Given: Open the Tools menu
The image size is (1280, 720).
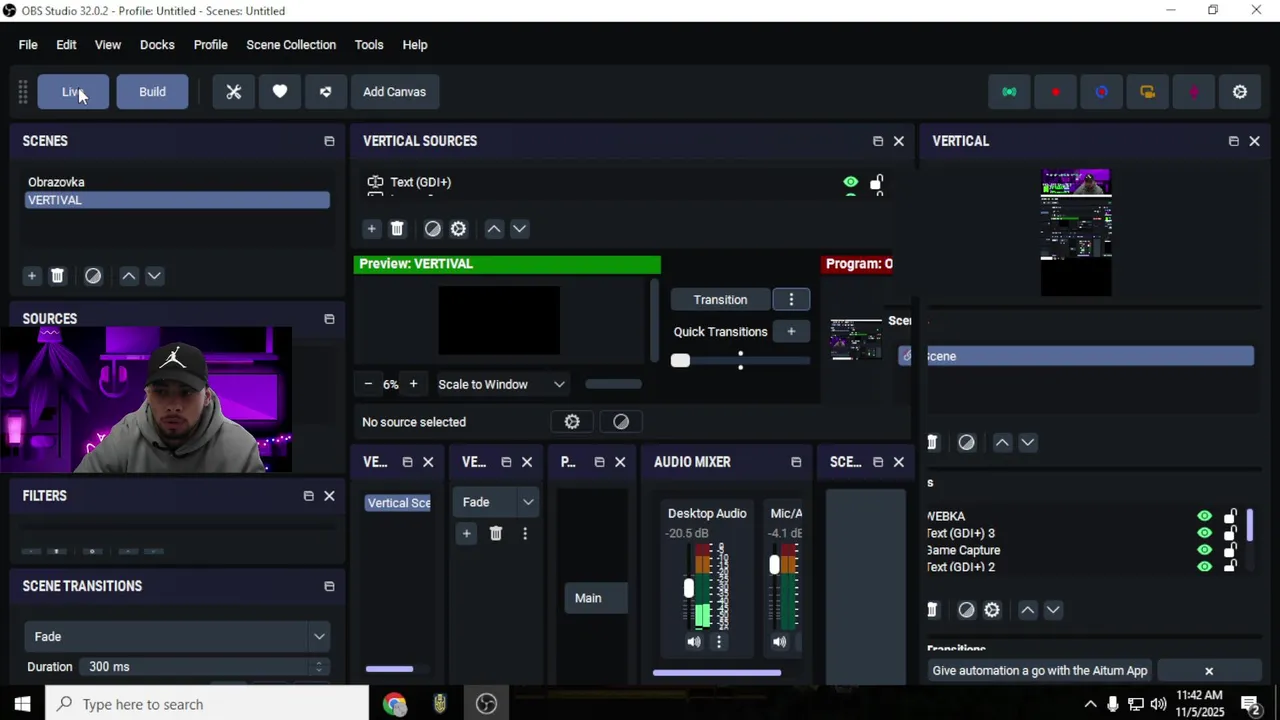Looking at the screenshot, I should [x=369, y=45].
